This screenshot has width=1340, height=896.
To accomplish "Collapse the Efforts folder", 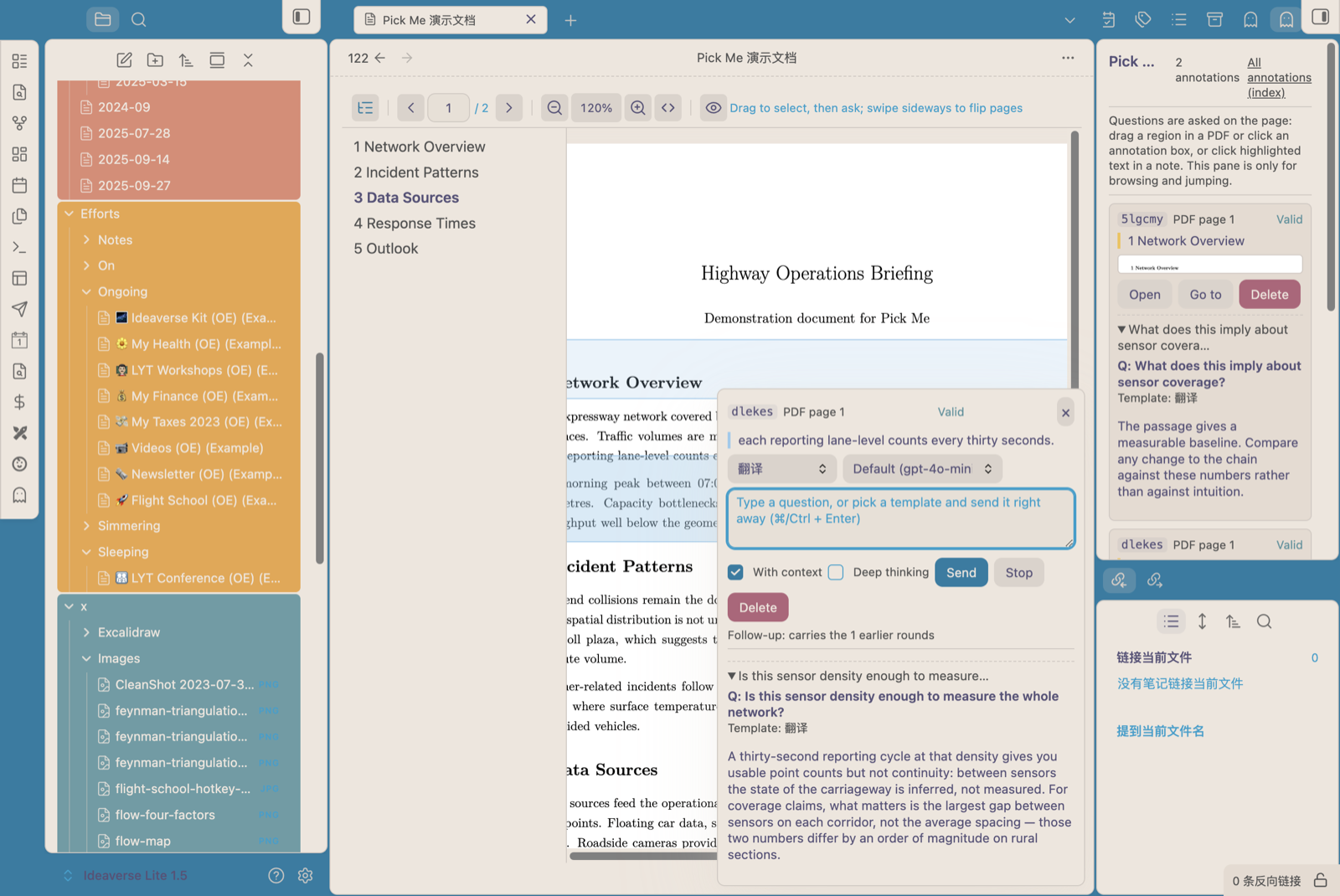I will 70,214.
